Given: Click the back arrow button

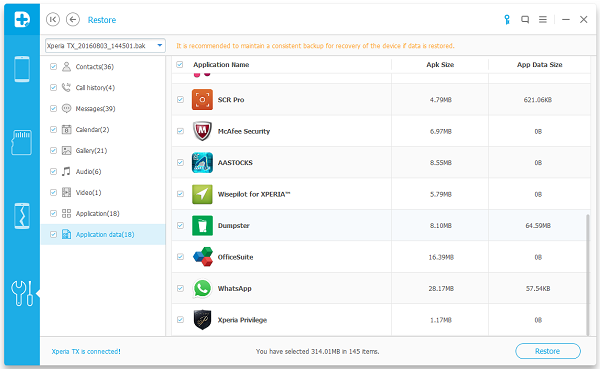Looking at the screenshot, I should [73, 19].
